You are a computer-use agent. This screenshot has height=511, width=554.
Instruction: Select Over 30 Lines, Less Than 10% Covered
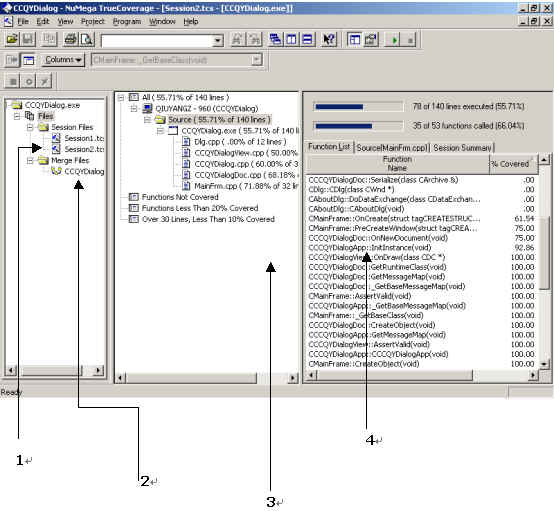coord(208,219)
